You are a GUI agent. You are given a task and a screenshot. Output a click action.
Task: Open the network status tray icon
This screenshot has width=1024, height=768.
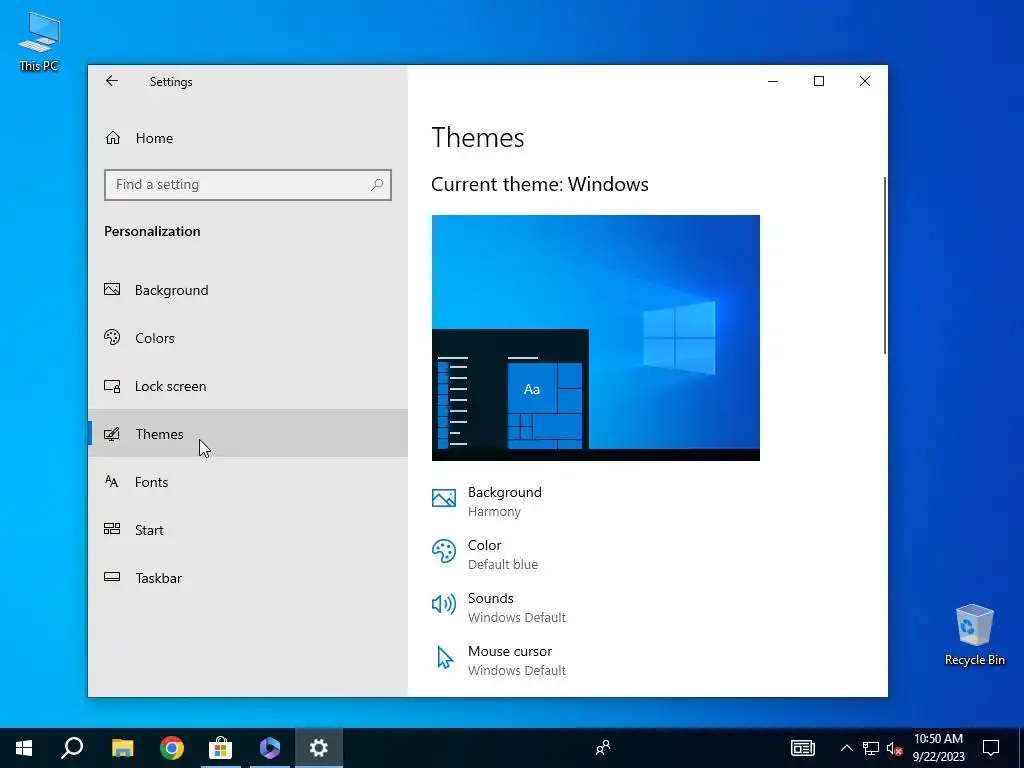(x=871, y=748)
